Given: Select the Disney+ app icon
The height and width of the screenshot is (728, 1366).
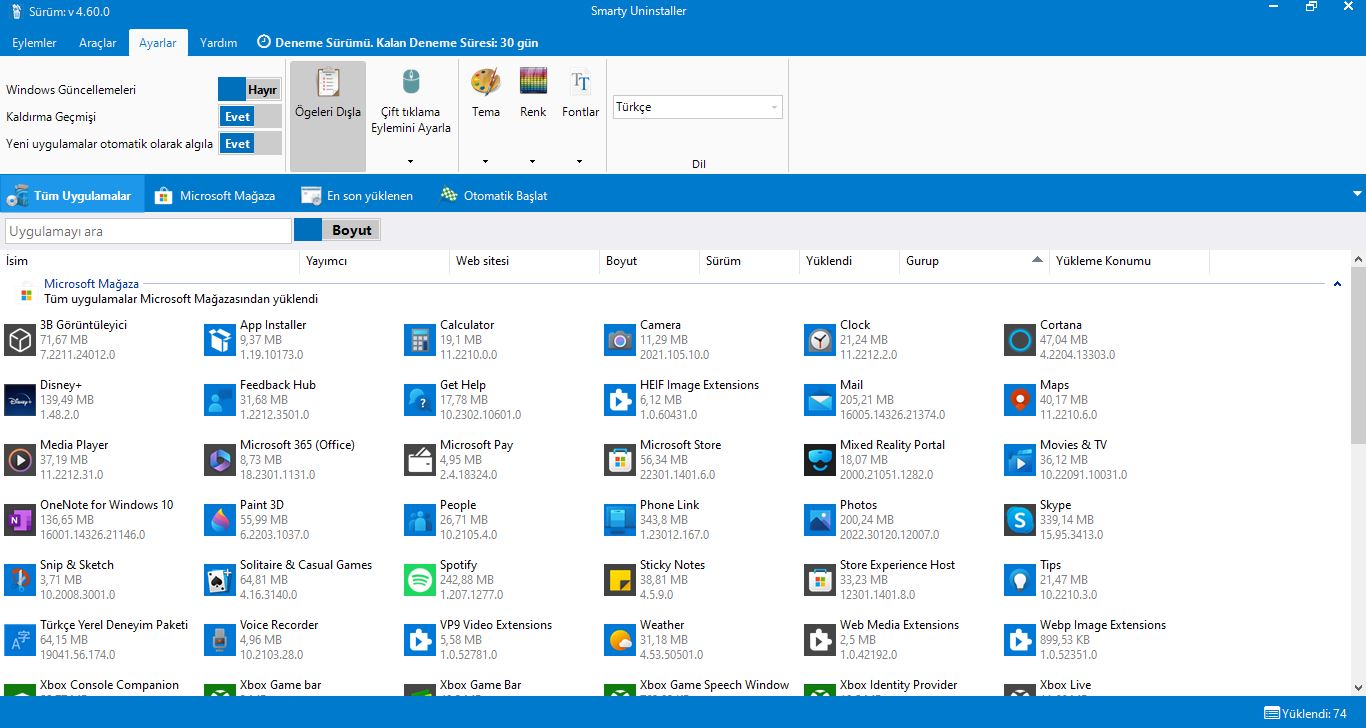Looking at the screenshot, I should coord(20,400).
